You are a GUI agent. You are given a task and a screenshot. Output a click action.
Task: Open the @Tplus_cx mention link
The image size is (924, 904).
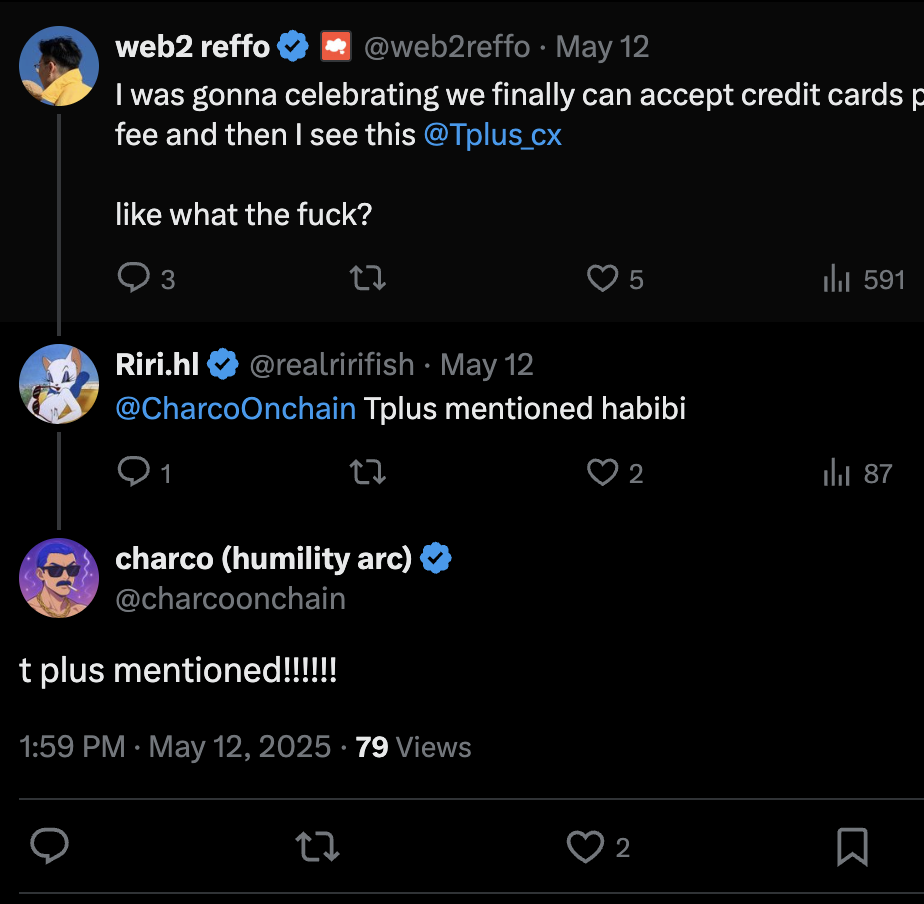point(493,135)
